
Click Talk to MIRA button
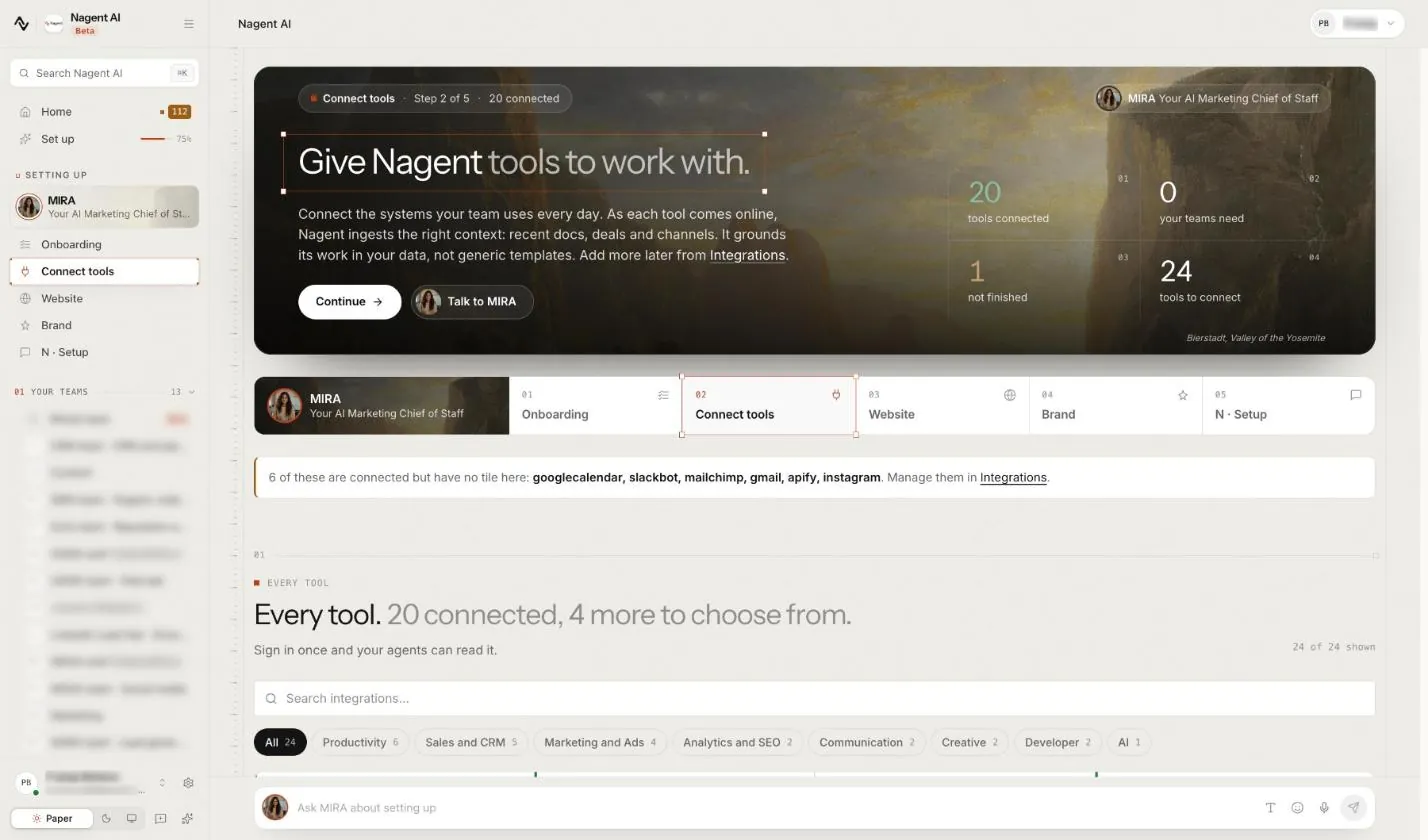472,302
